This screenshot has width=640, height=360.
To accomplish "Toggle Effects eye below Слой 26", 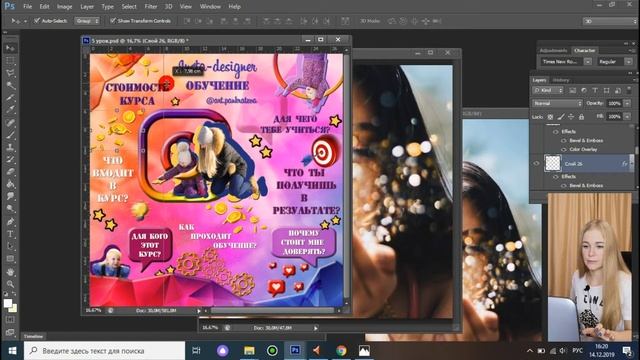I will coord(556,177).
